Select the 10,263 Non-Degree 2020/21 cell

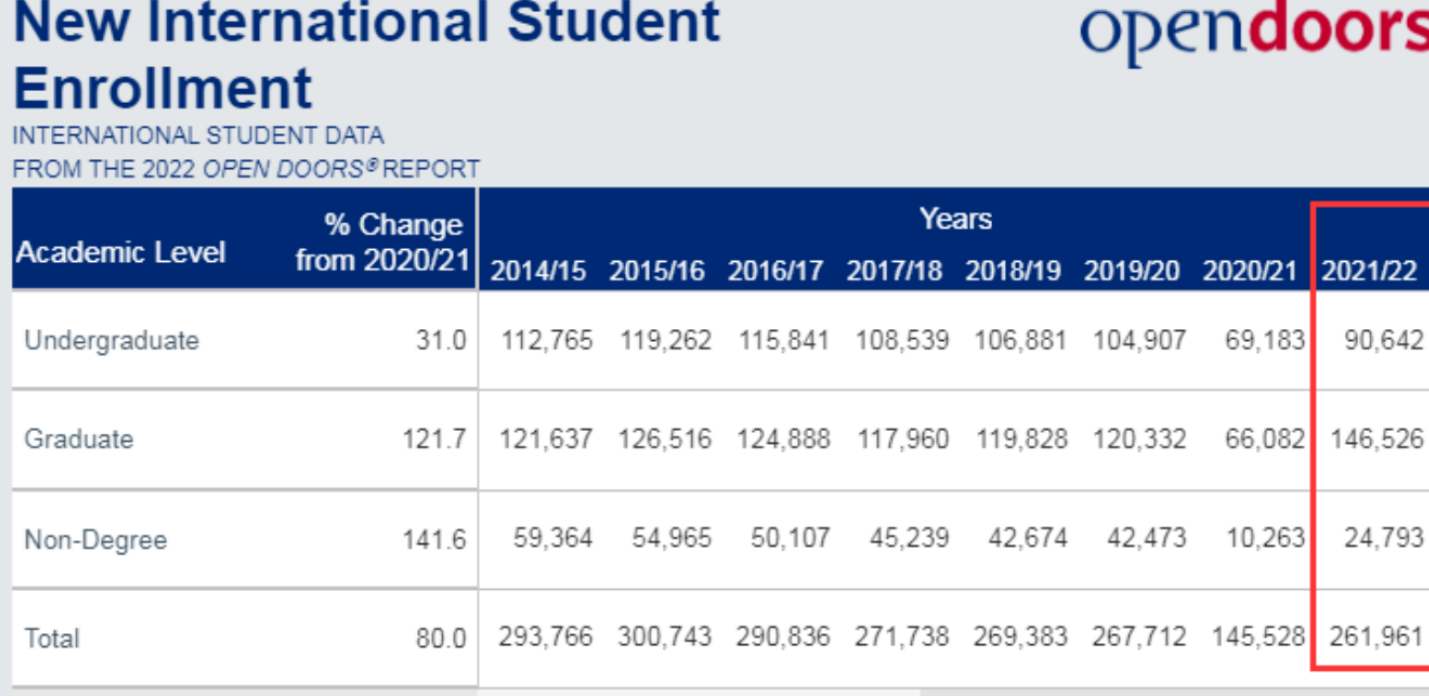click(x=1266, y=538)
